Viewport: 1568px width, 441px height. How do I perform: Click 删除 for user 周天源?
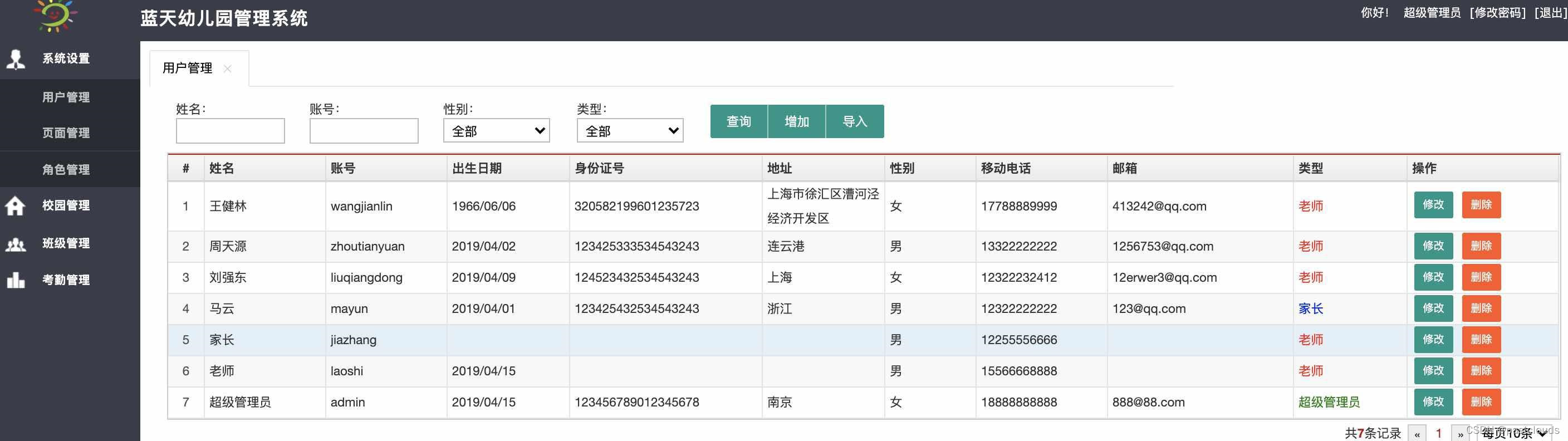1481,246
